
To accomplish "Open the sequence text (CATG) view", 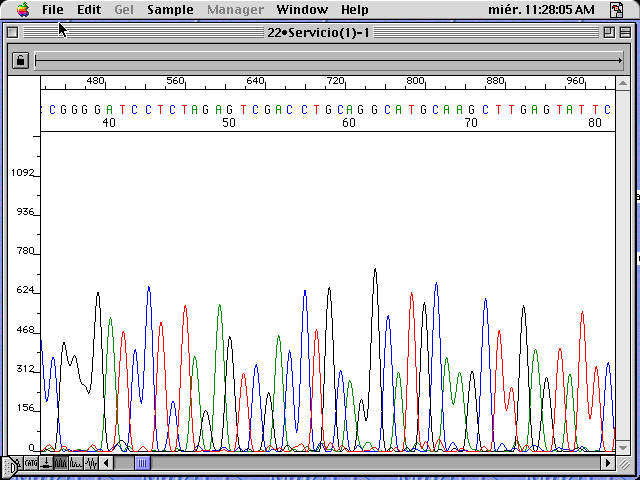I will point(31,463).
